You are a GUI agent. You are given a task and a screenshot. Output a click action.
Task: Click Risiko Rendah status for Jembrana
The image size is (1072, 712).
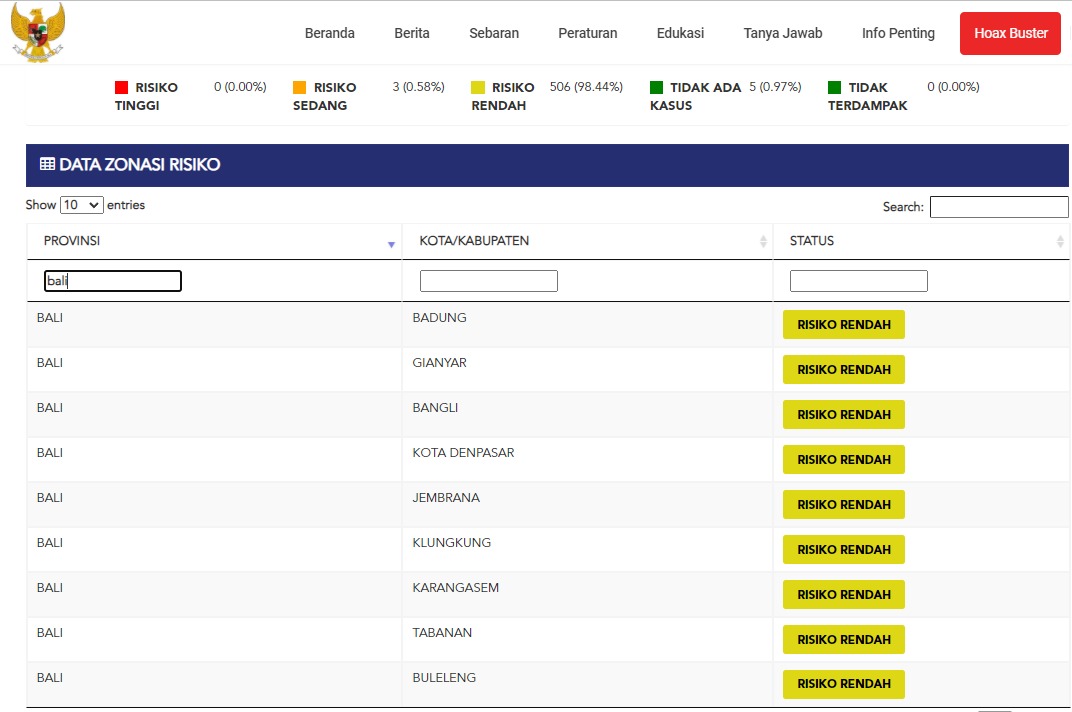point(844,505)
